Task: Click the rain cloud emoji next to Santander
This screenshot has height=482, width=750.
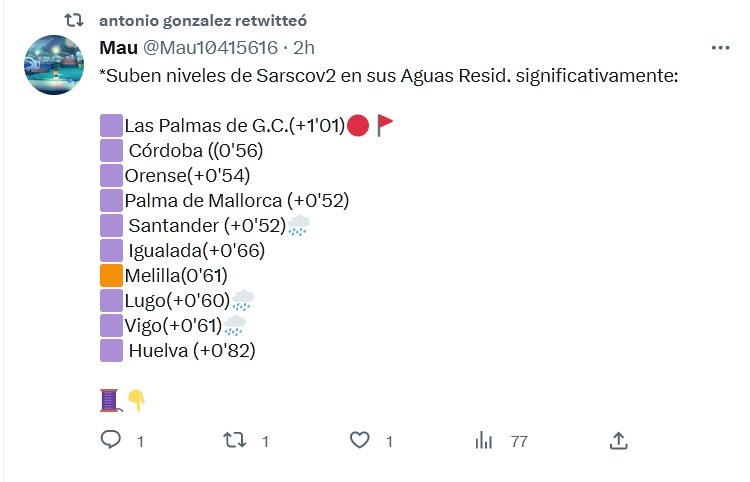Action: tap(299, 227)
